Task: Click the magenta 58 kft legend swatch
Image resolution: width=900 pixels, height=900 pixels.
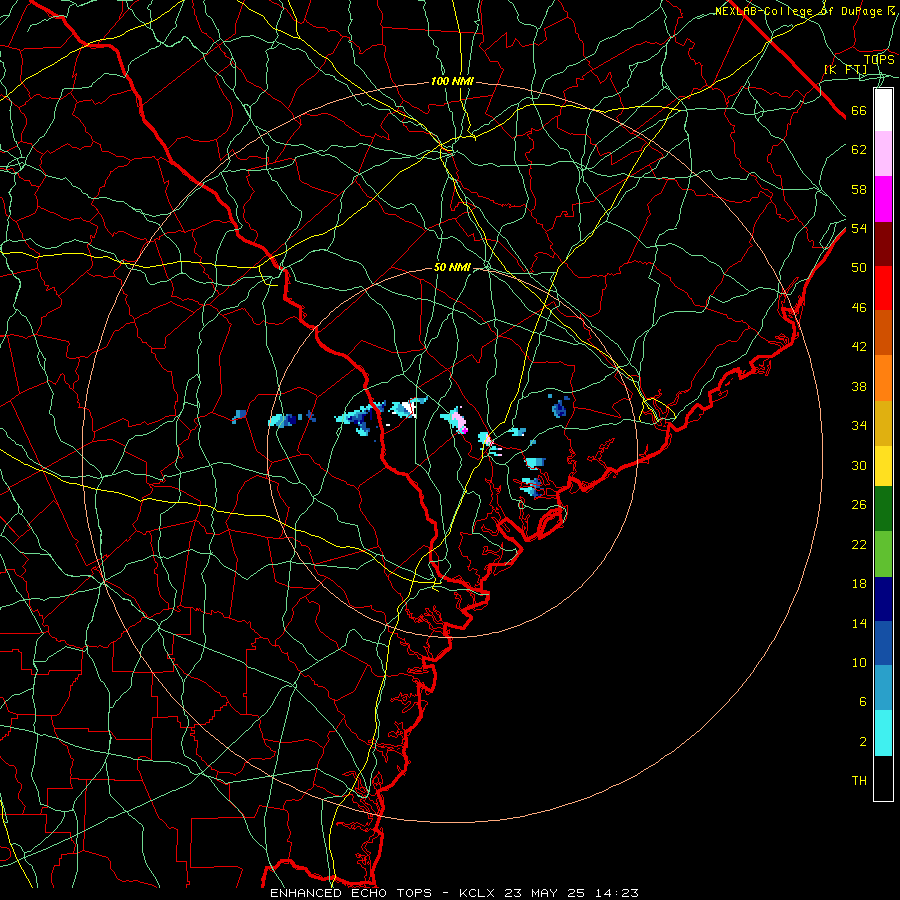Action: point(883,199)
